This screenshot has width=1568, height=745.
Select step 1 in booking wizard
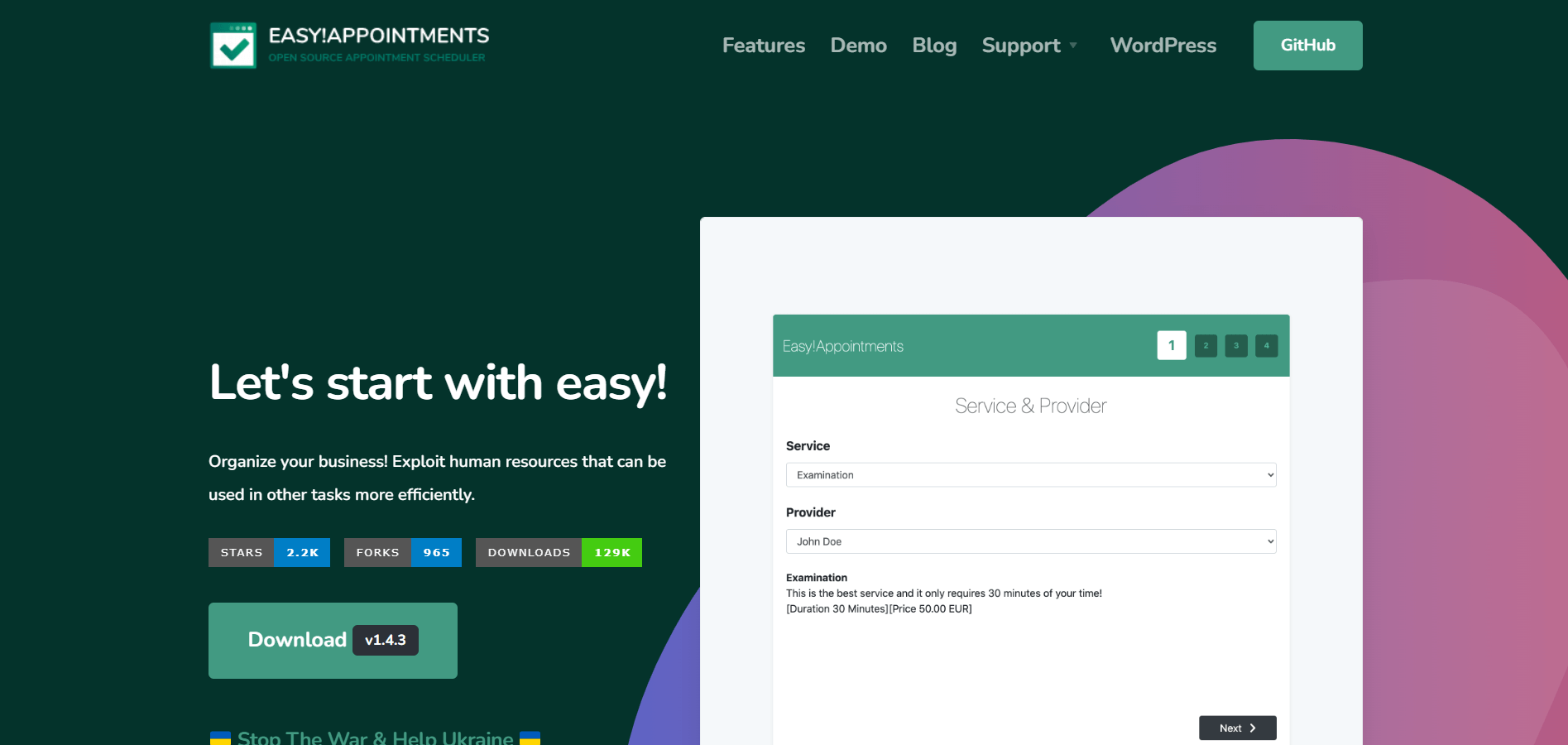(1172, 345)
